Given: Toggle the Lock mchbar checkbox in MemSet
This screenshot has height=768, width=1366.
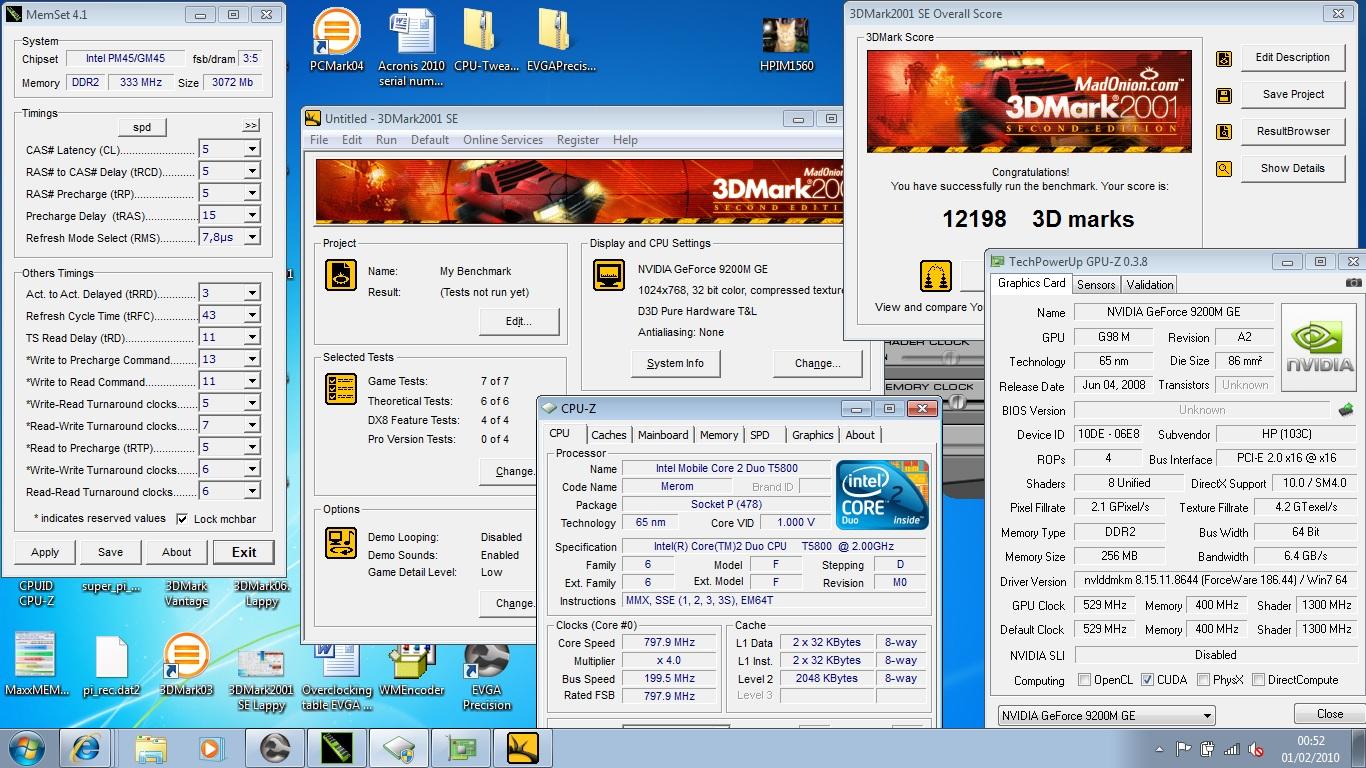Looking at the screenshot, I should [x=182, y=519].
